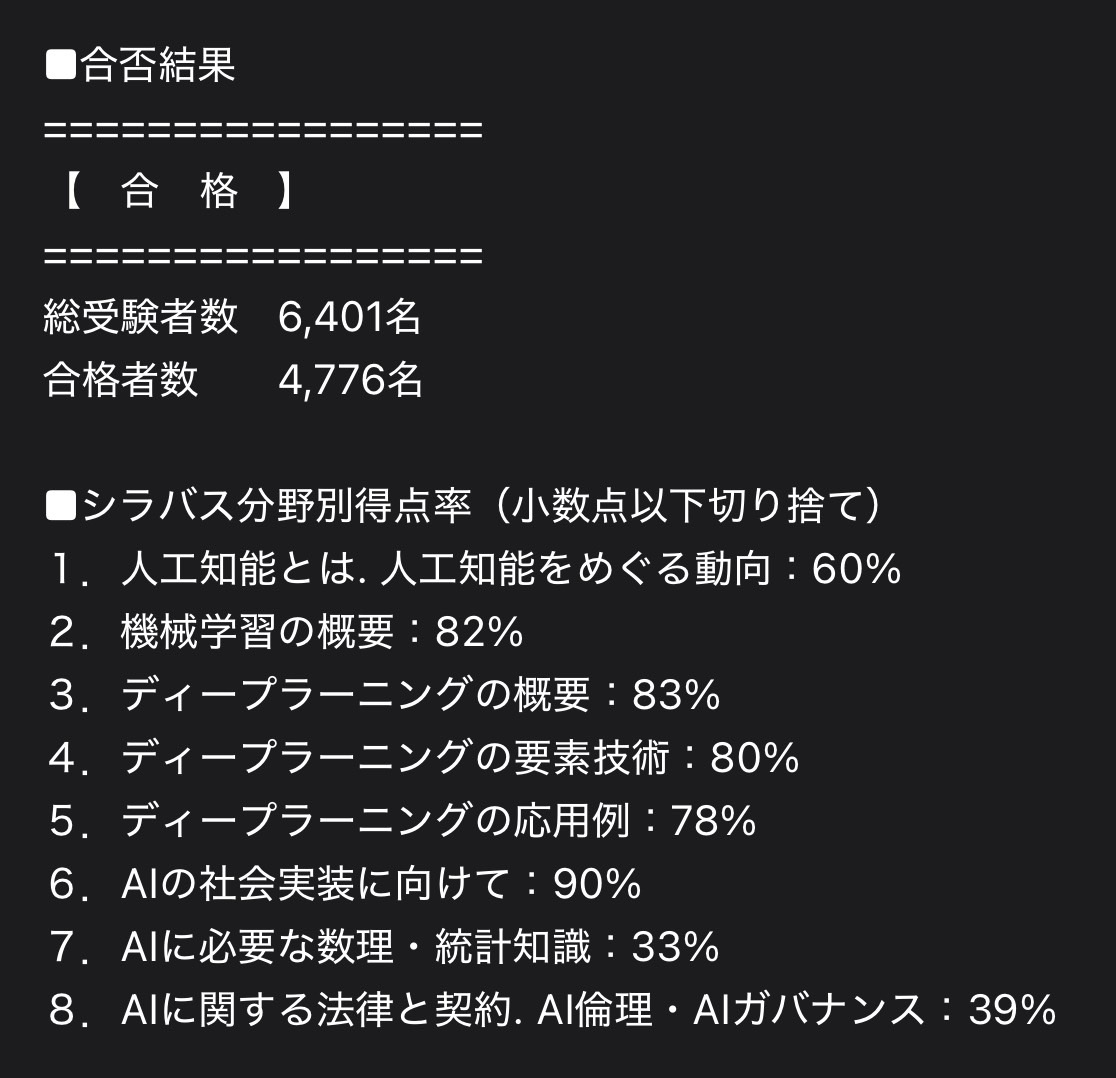This screenshot has height=1078, width=1116.
Task: Click the 33% score value
Action: tap(676, 947)
